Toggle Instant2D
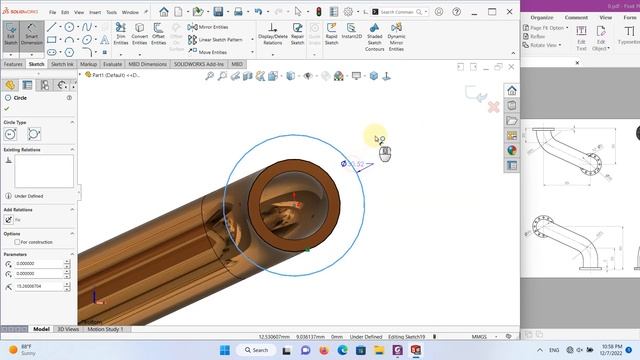Image resolution: width=640 pixels, height=360 pixels. tap(351, 31)
